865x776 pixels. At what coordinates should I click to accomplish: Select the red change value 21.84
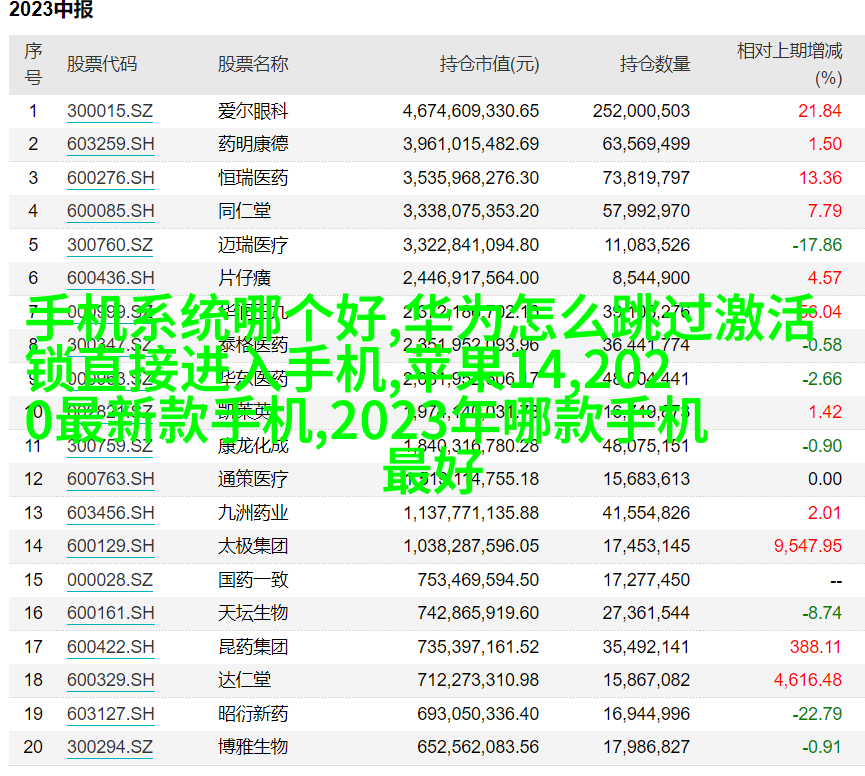tap(820, 111)
